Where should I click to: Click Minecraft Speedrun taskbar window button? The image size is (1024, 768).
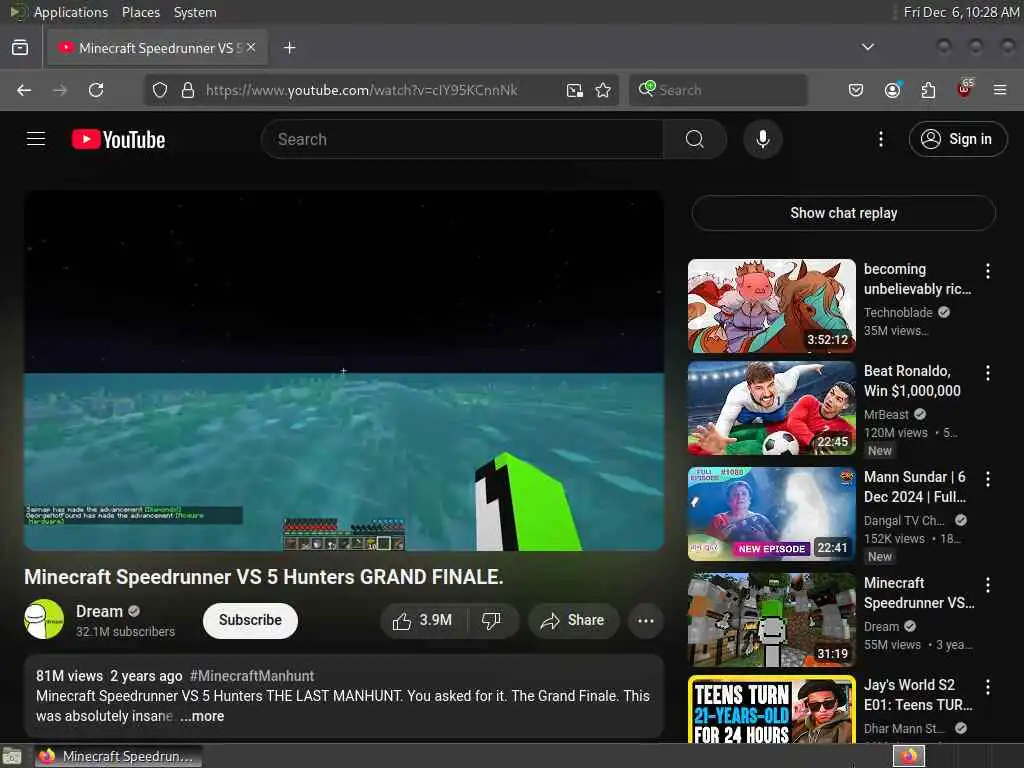click(x=119, y=756)
